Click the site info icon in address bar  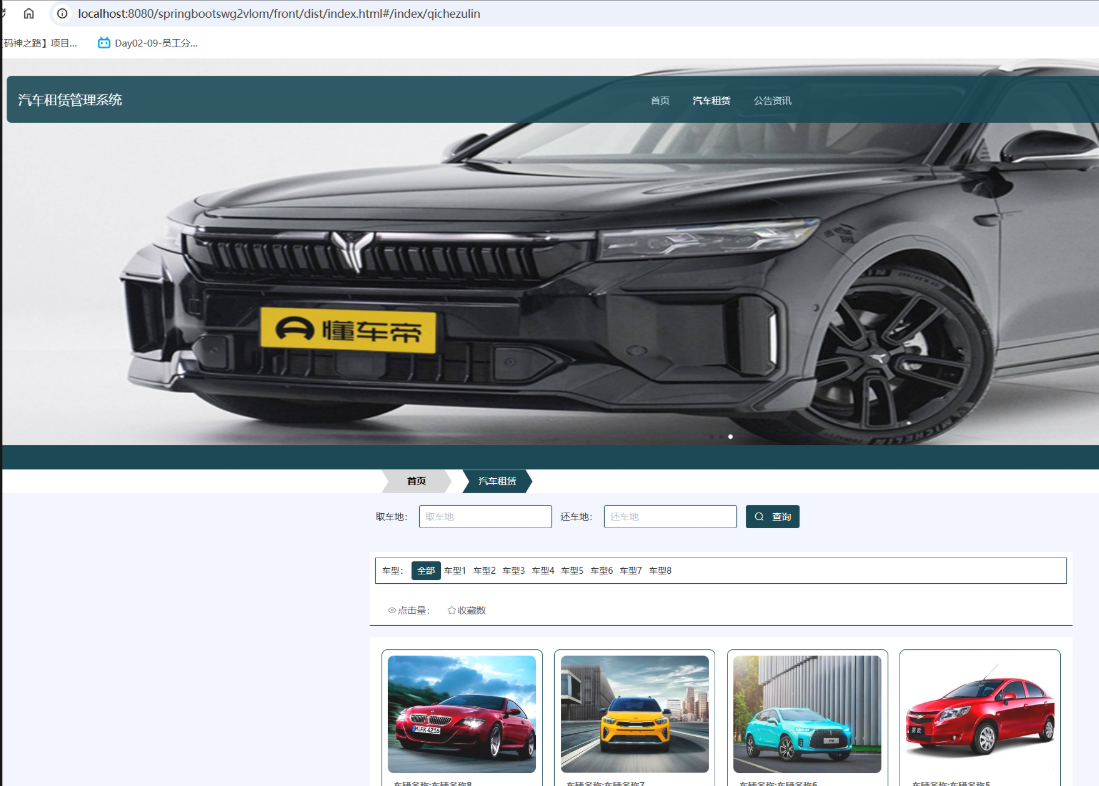pyautogui.click(x=62, y=14)
